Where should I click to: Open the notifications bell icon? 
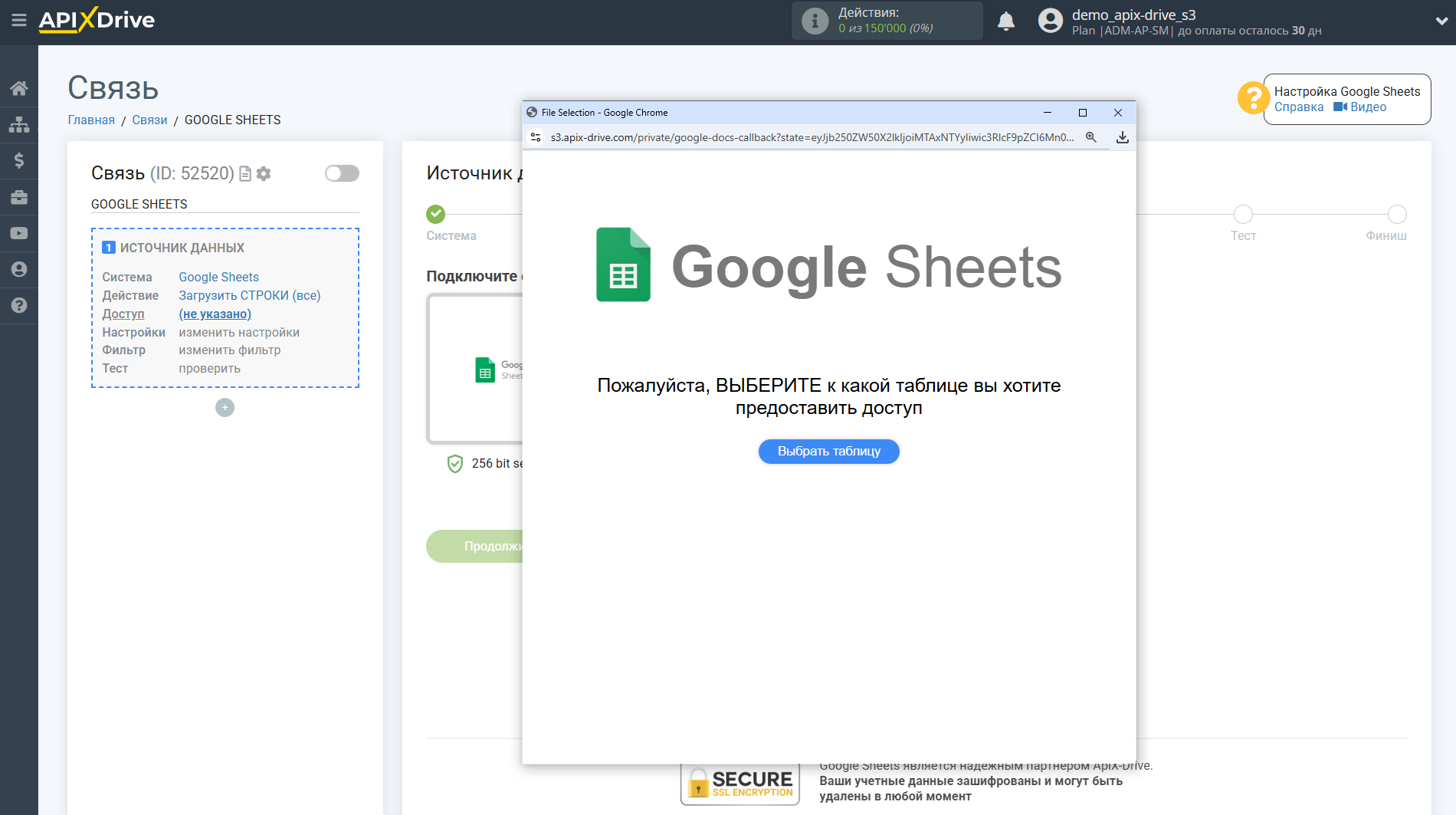(x=1006, y=21)
